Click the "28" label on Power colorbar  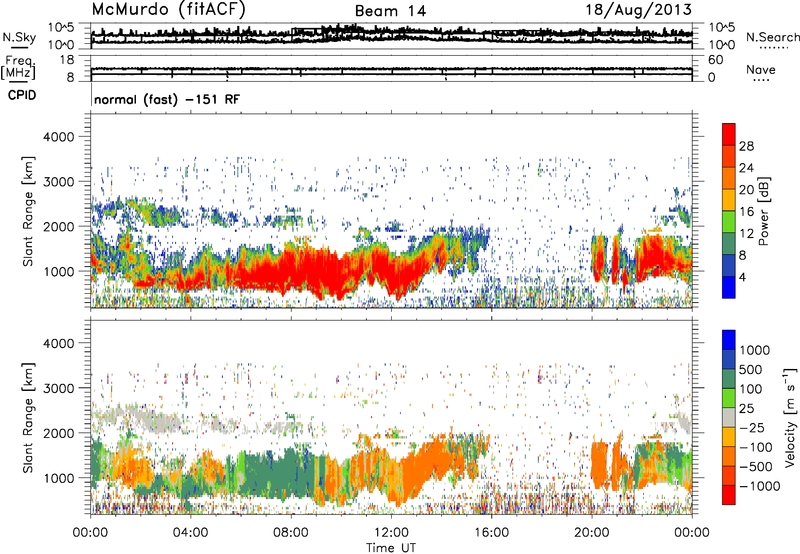(x=746, y=146)
